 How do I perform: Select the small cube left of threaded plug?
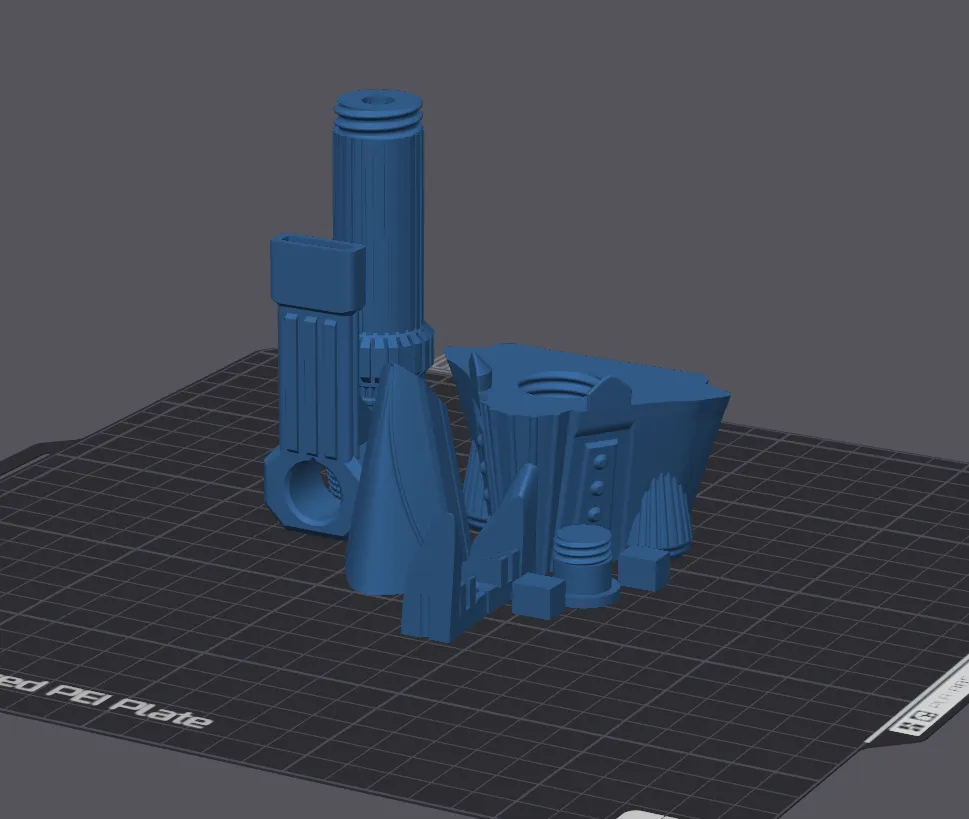[x=538, y=595]
